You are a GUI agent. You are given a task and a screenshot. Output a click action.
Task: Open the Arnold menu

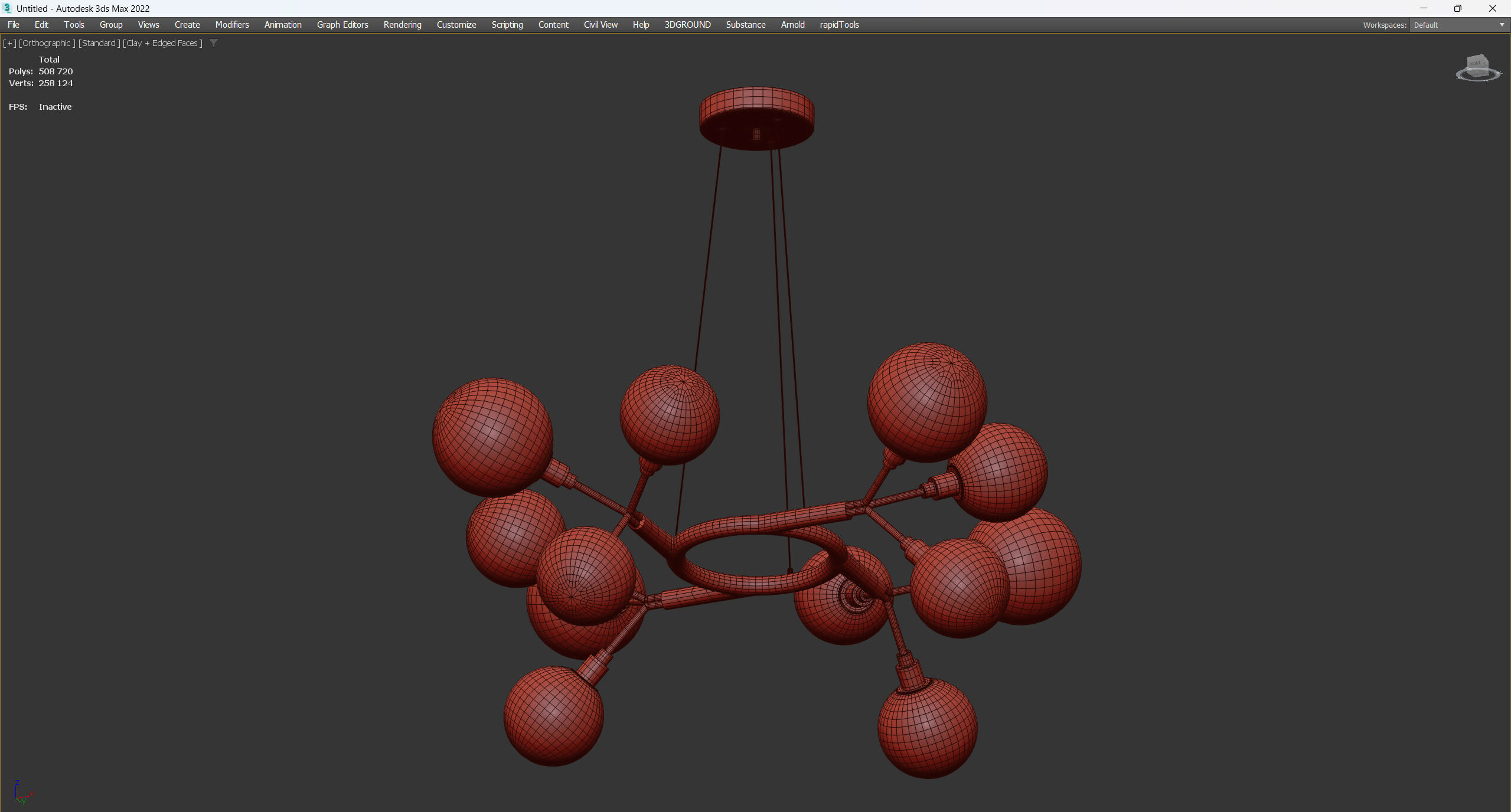[x=792, y=25]
